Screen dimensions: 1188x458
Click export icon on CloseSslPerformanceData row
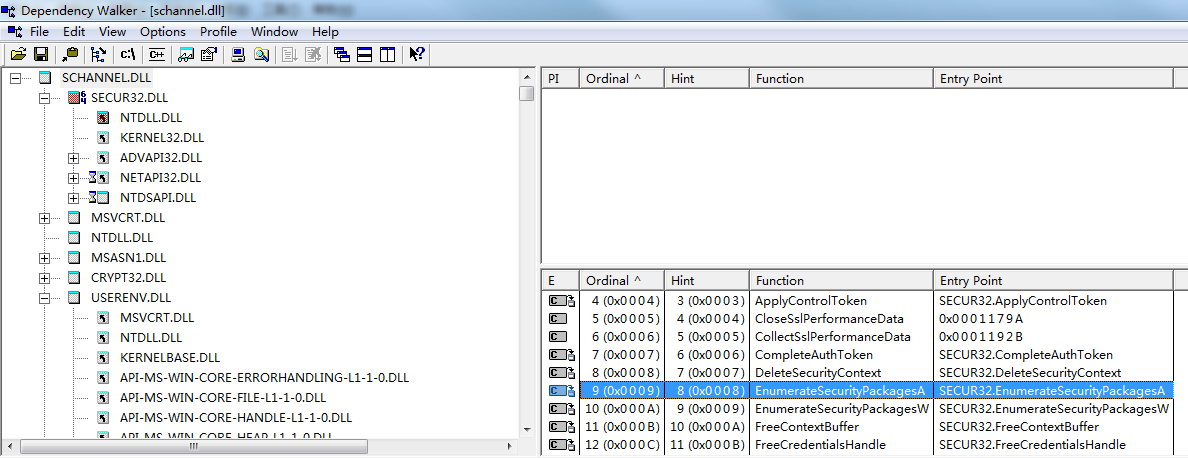558,318
